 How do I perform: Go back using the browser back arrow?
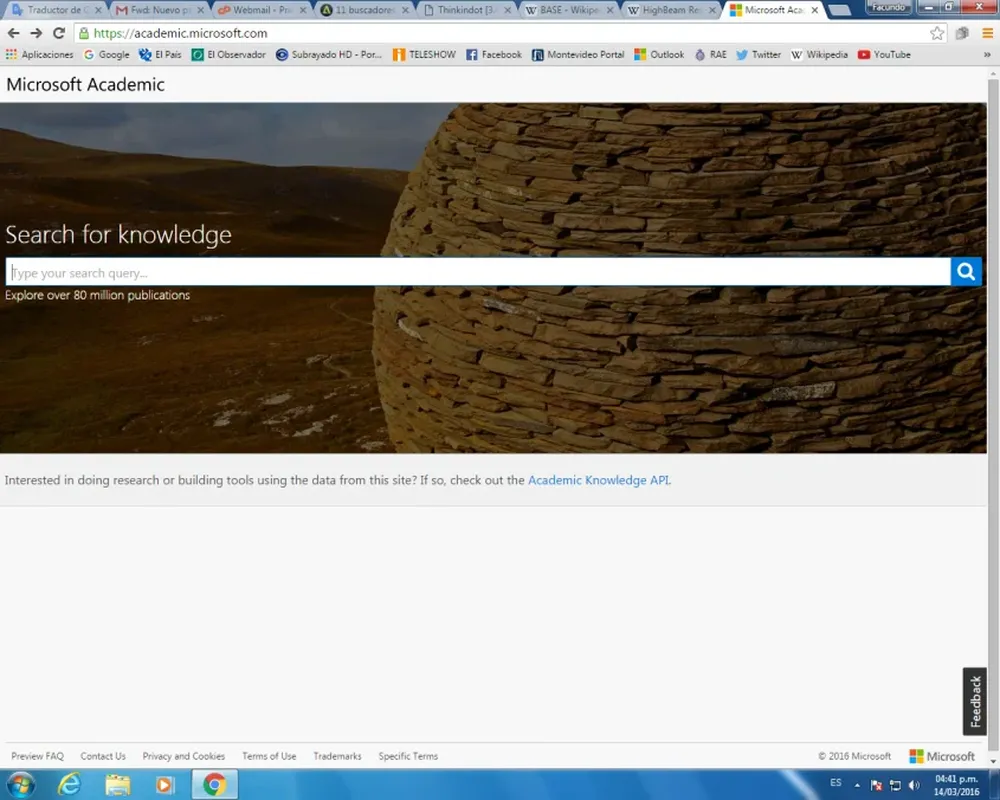[14, 33]
